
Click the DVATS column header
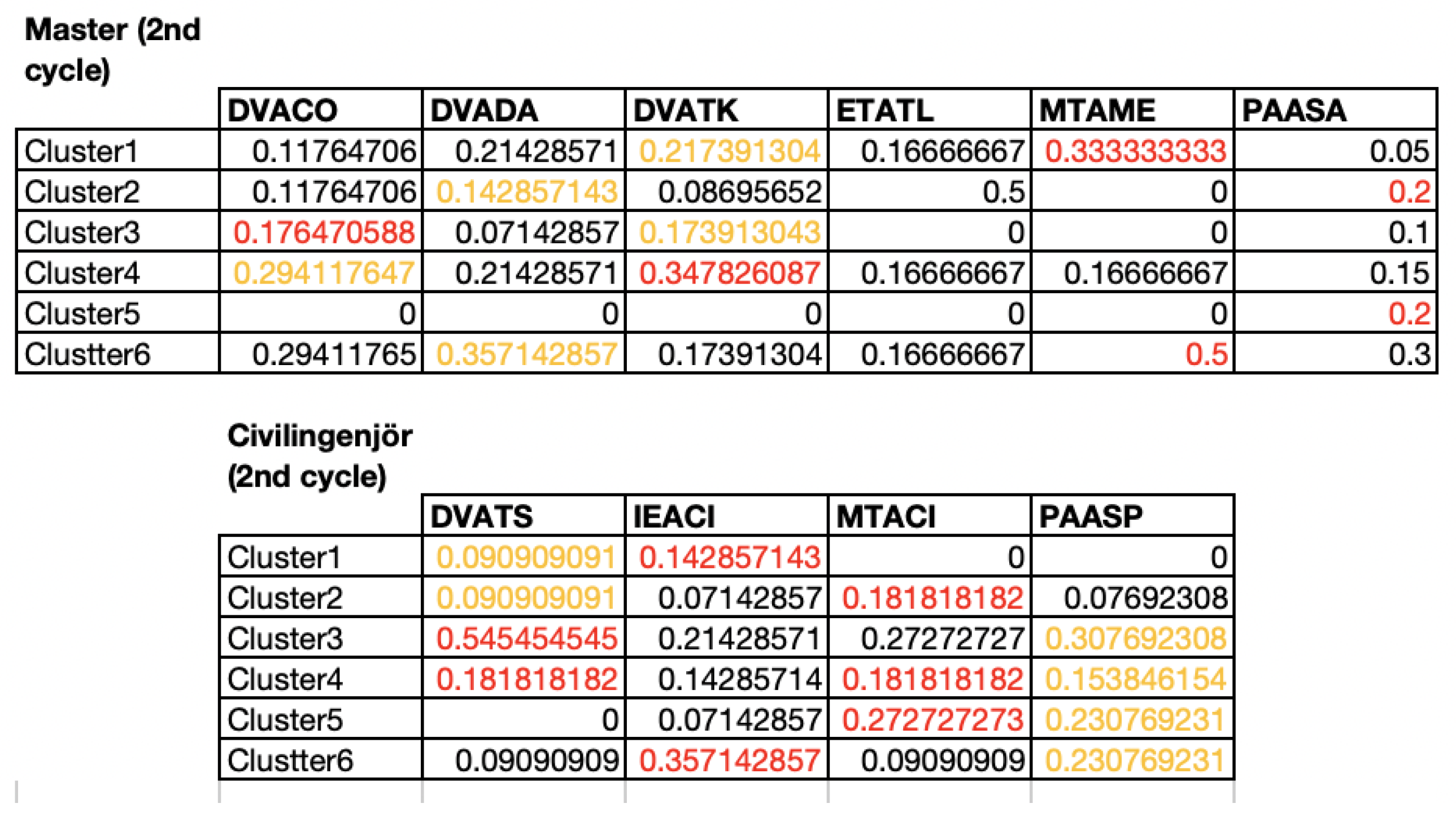point(524,515)
